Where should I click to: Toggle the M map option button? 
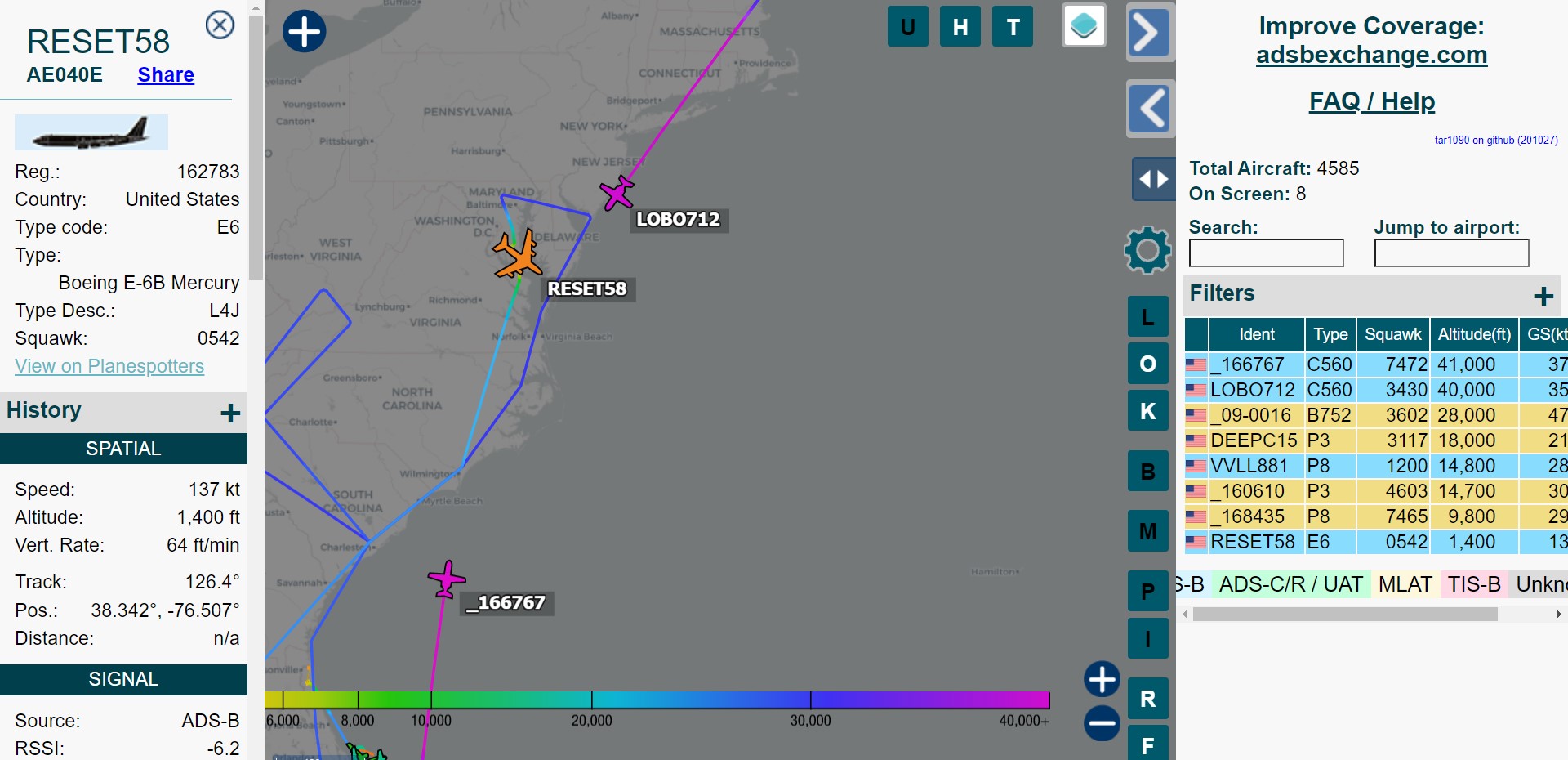click(x=1147, y=531)
